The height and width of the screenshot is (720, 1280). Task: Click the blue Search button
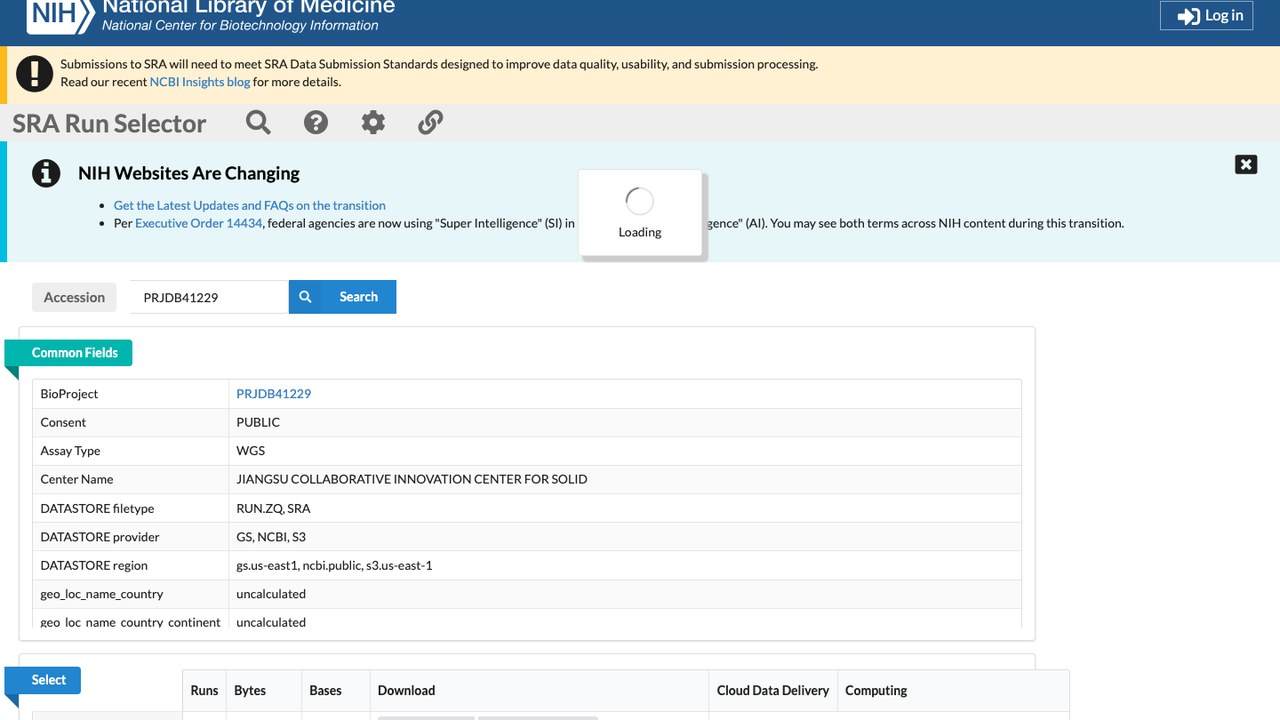click(x=342, y=297)
